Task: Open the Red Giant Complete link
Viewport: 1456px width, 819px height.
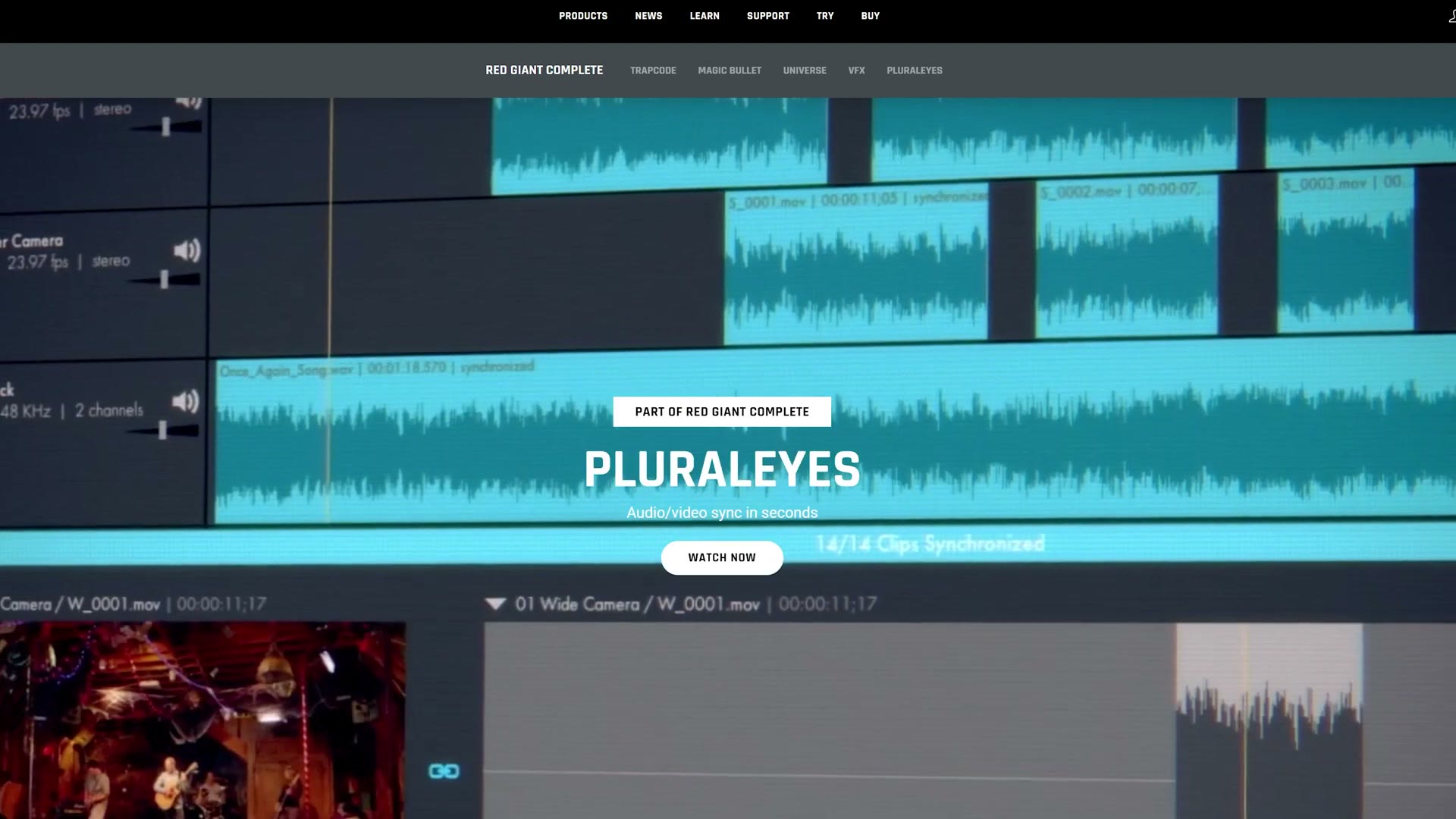Action: coord(544,70)
